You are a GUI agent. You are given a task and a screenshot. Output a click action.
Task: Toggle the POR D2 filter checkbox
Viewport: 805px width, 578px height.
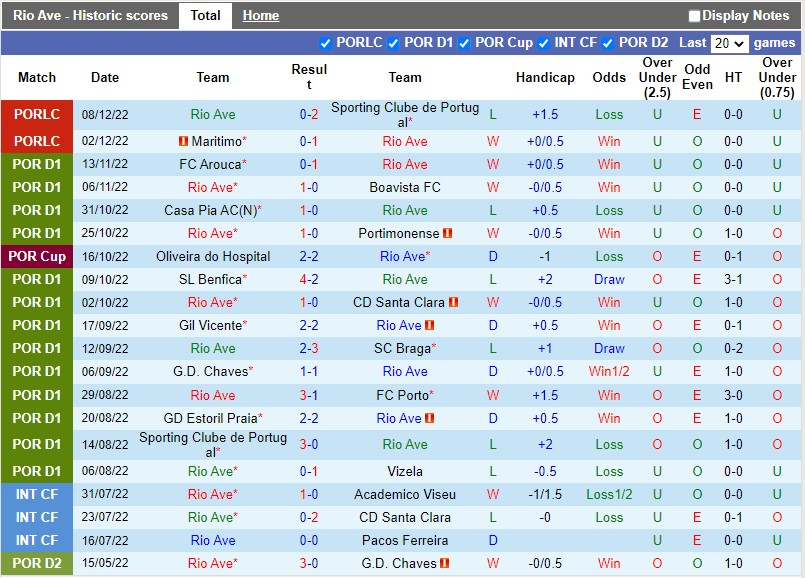coord(608,44)
